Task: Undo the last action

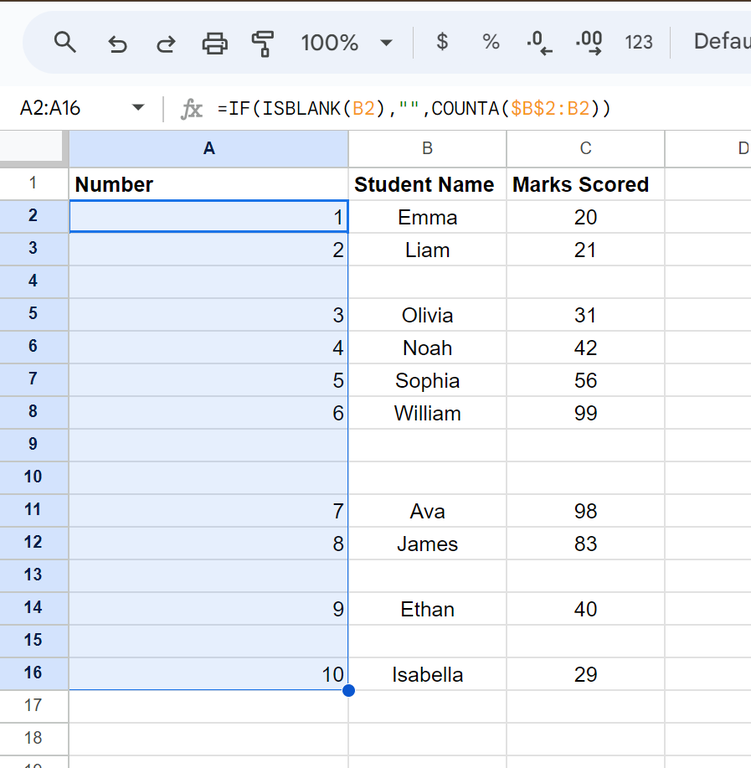Action: coord(117,42)
